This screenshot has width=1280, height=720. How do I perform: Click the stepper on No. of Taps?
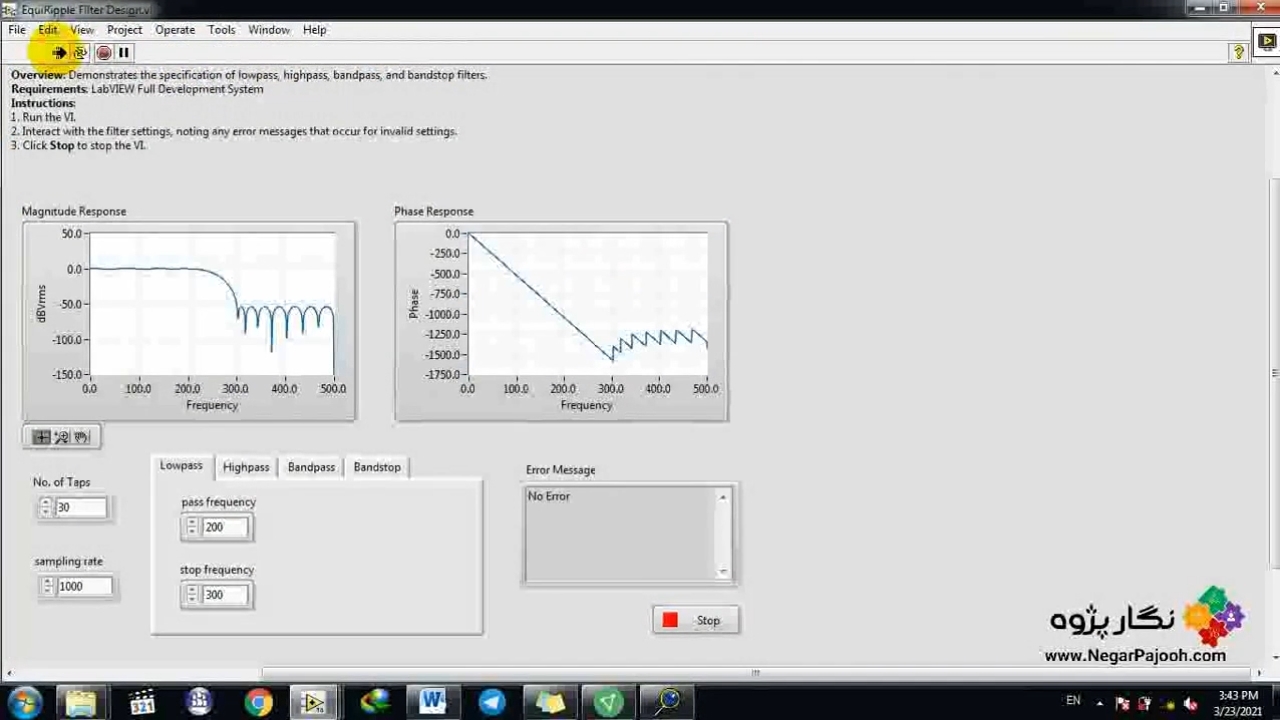(45, 508)
